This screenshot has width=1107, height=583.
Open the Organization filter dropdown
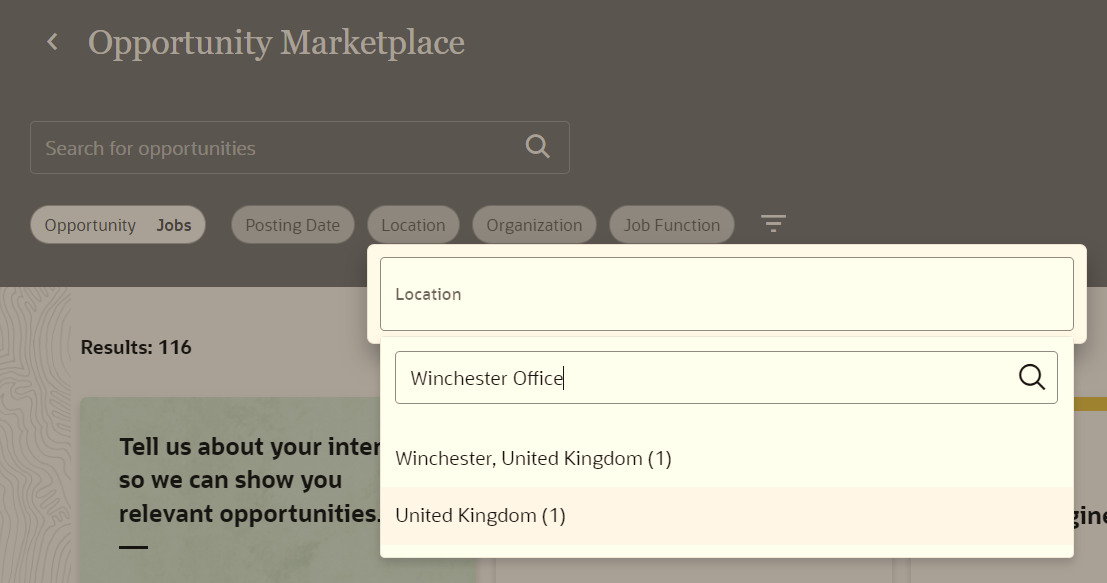tap(534, 225)
